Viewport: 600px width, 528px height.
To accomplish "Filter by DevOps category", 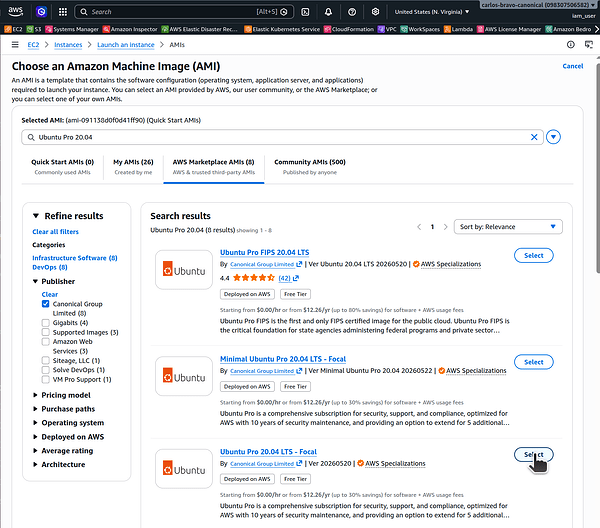I will [50, 267].
